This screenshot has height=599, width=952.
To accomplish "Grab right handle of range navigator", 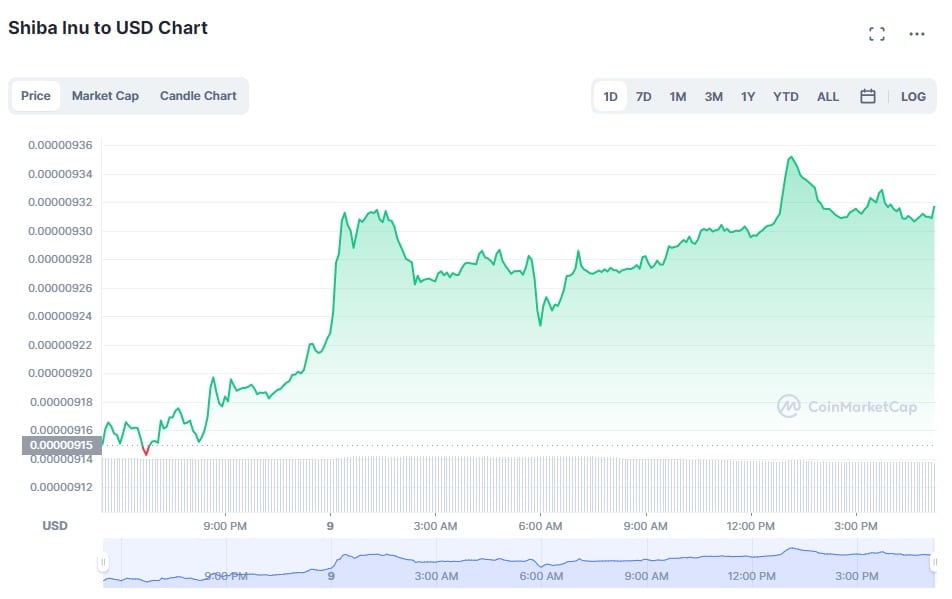I will 934,563.
